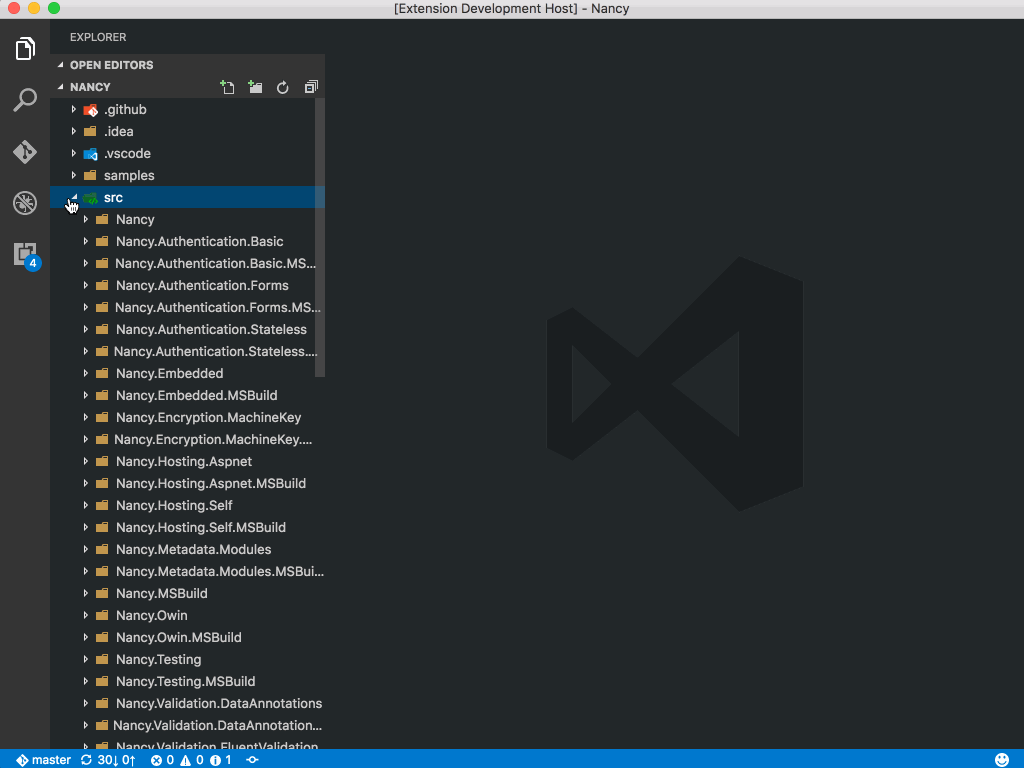Open the Extensions view with badge 4
This screenshot has width=1024, height=768.
26,255
